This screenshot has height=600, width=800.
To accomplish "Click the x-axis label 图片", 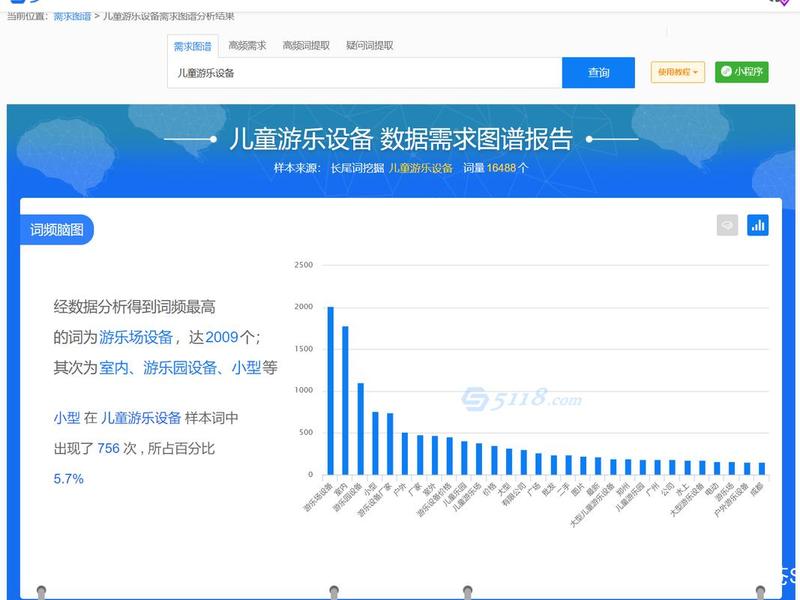I will click(578, 490).
